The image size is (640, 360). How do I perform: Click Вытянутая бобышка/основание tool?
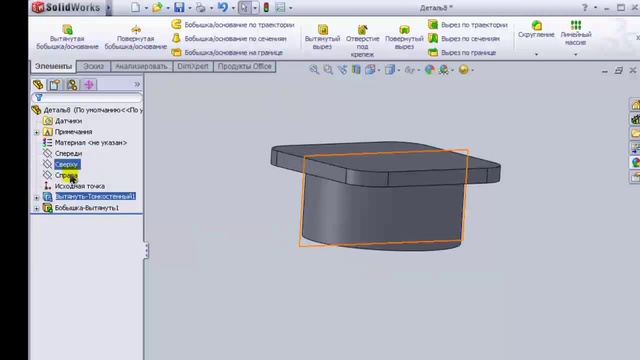pyautogui.click(x=67, y=37)
